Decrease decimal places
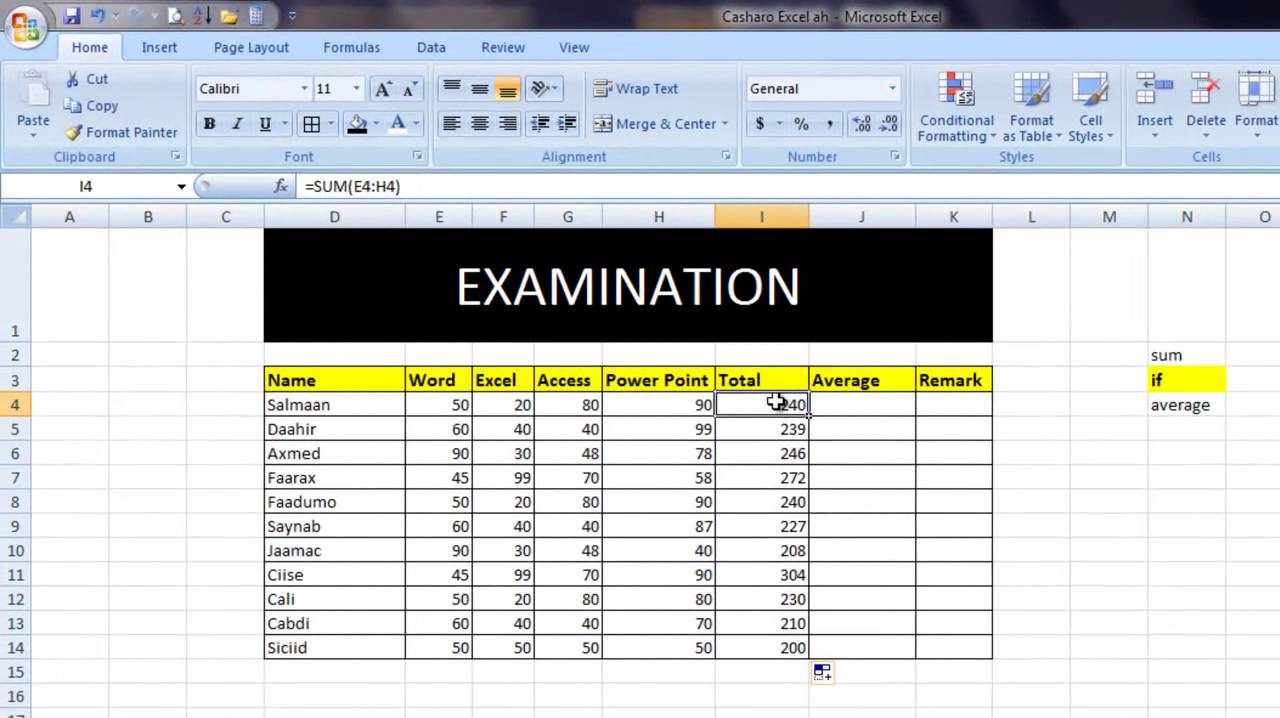This screenshot has height=718, width=1280. click(888, 124)
